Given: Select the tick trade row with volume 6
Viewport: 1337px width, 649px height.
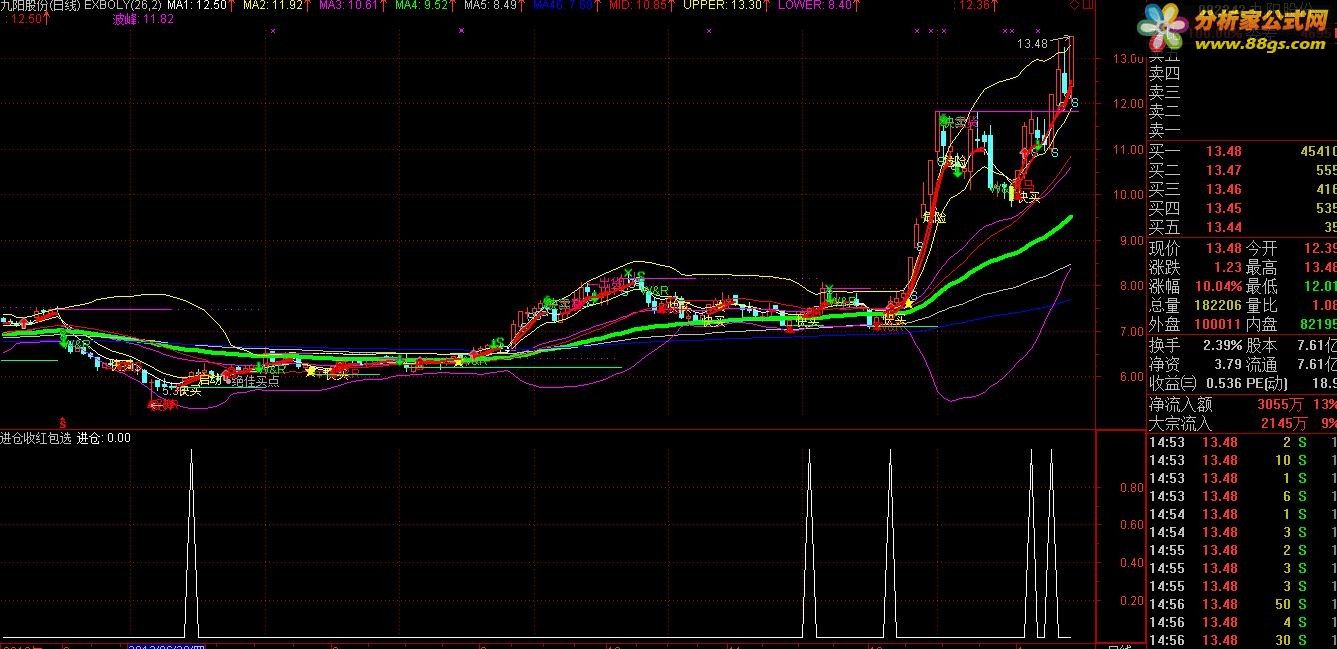Looking at the screenshot, I should click(1242, 496).
